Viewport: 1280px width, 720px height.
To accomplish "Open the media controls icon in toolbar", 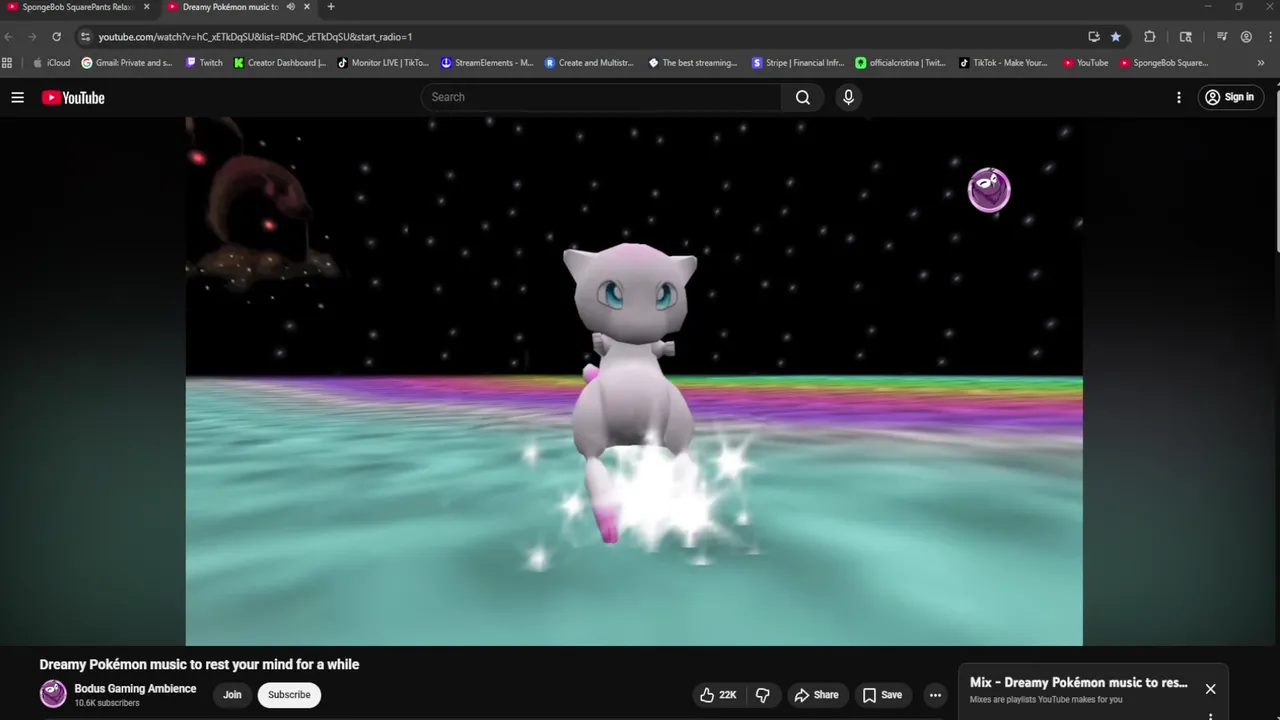I will [1222, 37].
